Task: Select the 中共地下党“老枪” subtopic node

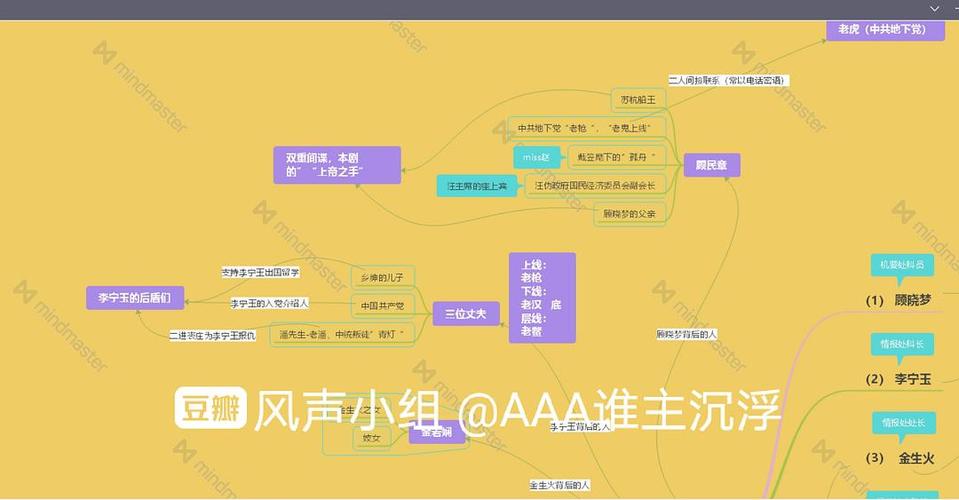Action: pyautogui.click(x=585, y=128)
